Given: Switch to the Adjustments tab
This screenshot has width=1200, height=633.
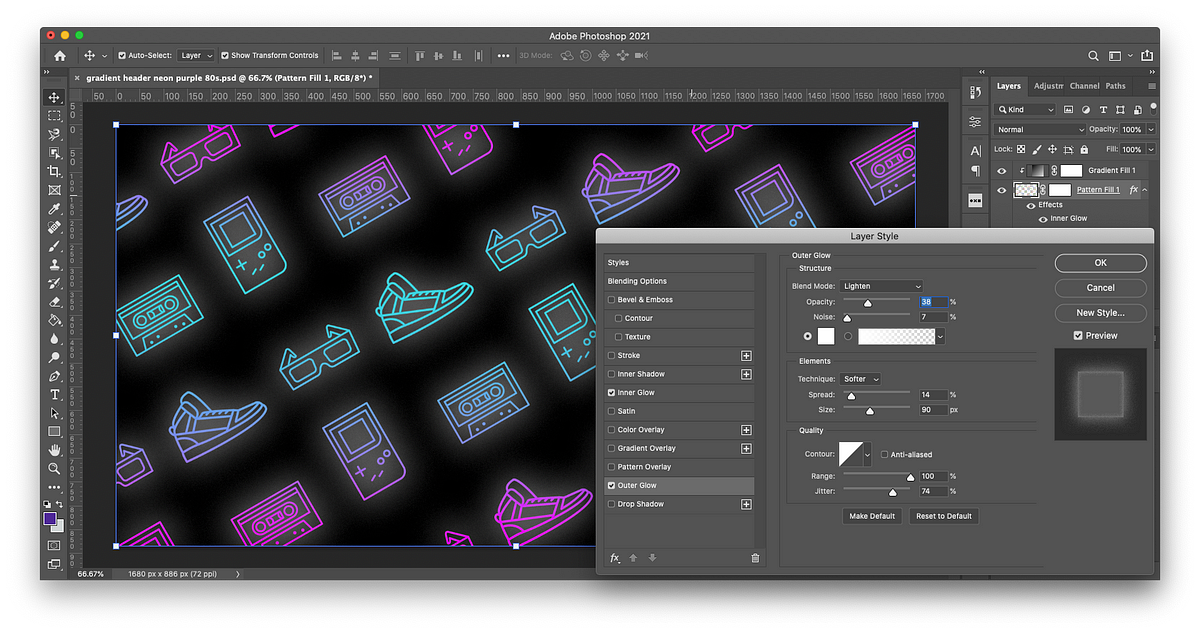Looking at the screenshot, I should pos(1048,86).
